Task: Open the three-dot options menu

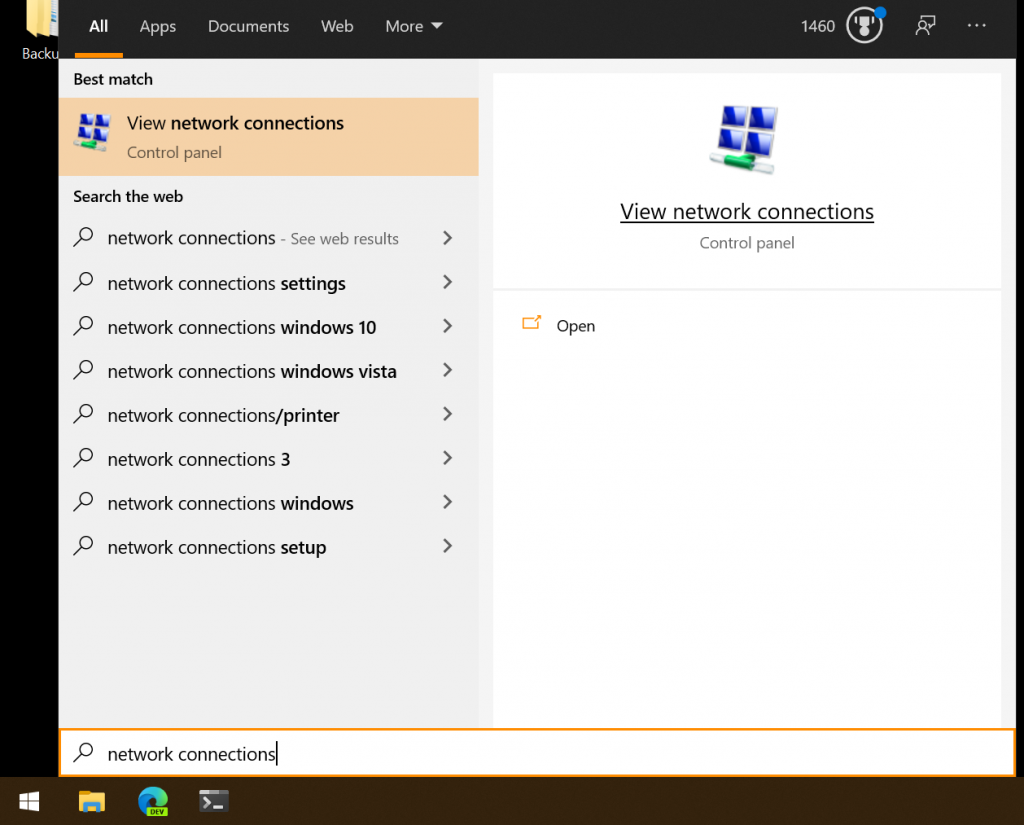Action: (976, 25)
